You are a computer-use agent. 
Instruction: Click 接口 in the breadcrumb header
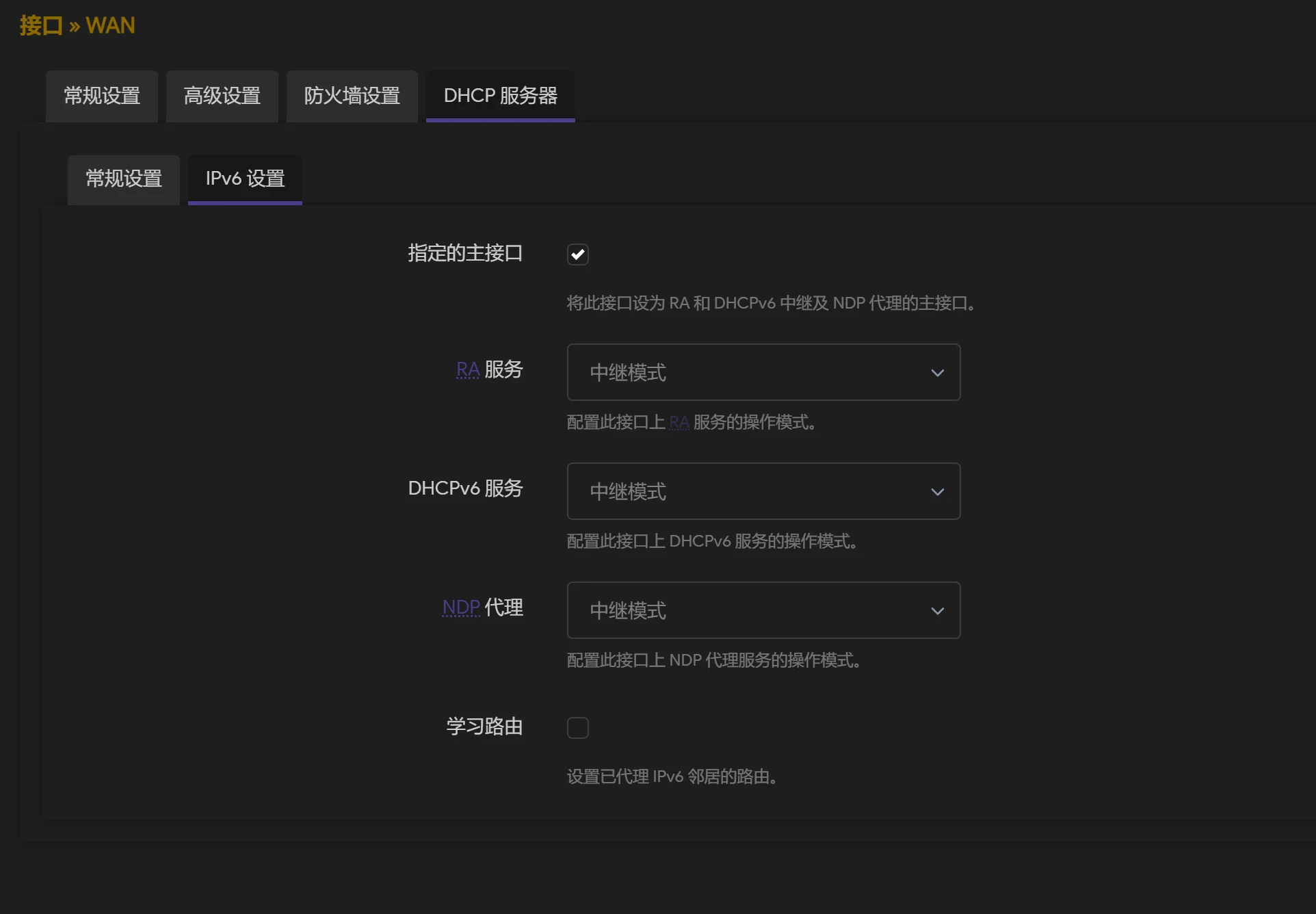(39, 25)
